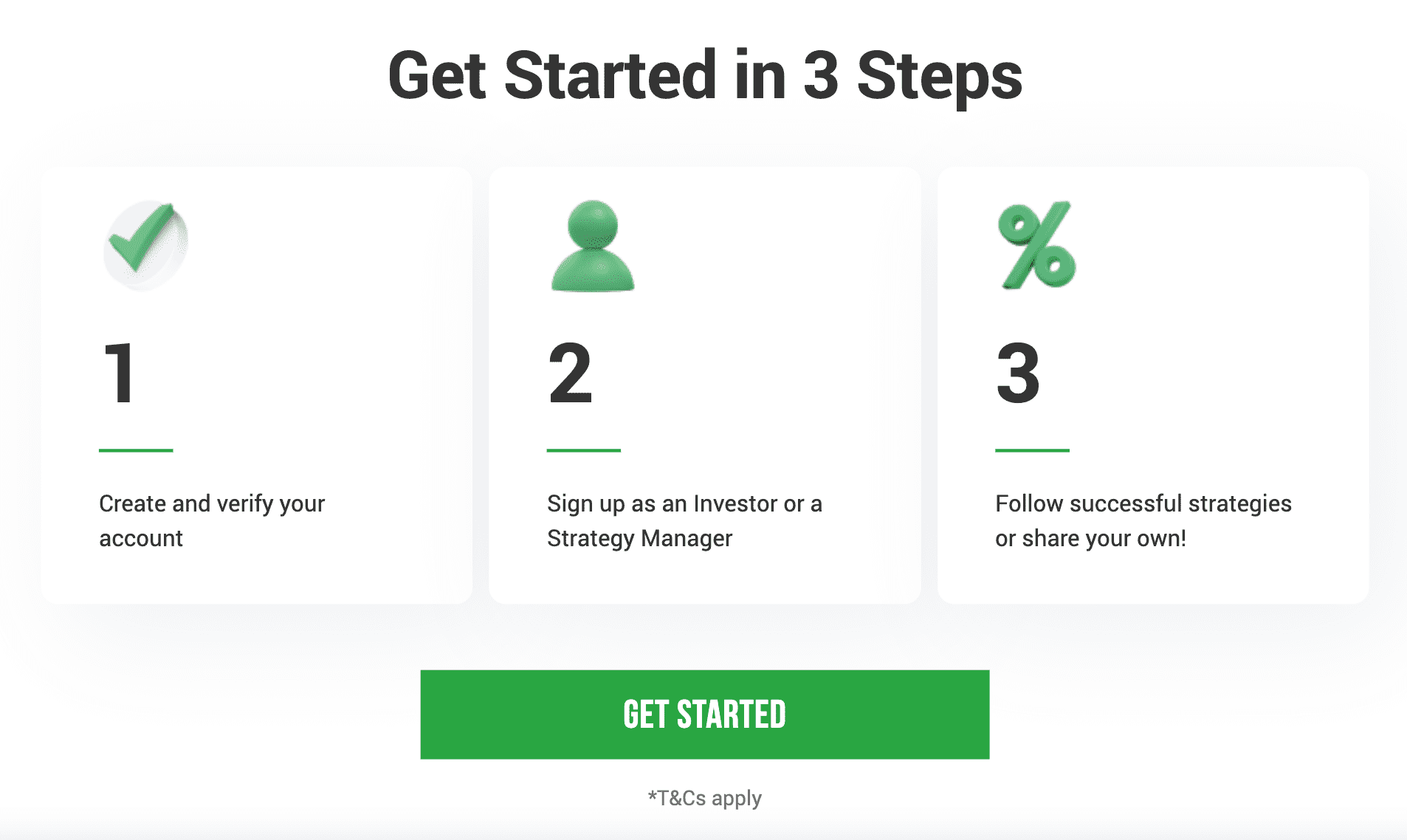Select the 'Follow successful strategies' text
The image size is (1407, 840).
click(x=1143, y=503)
